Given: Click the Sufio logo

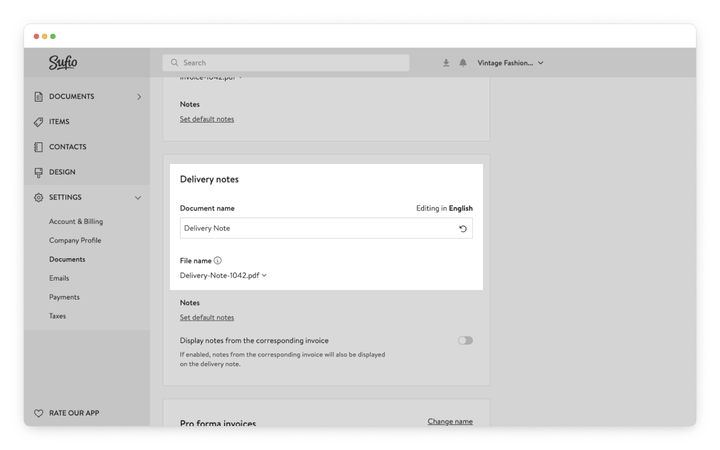Looking at the screenshot, I should [63, 62].
